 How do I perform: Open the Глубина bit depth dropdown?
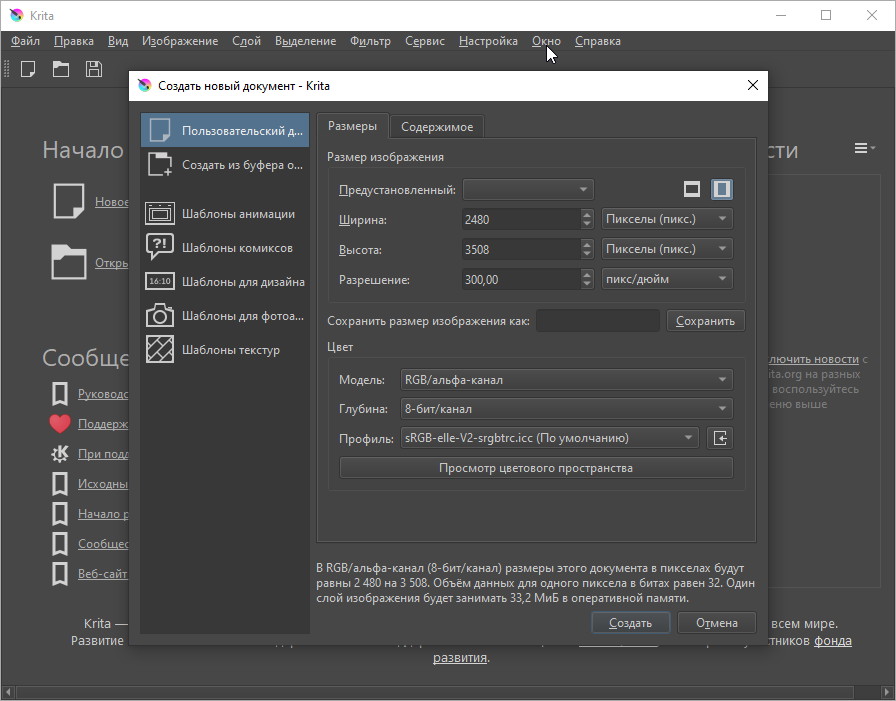(565, 409)
